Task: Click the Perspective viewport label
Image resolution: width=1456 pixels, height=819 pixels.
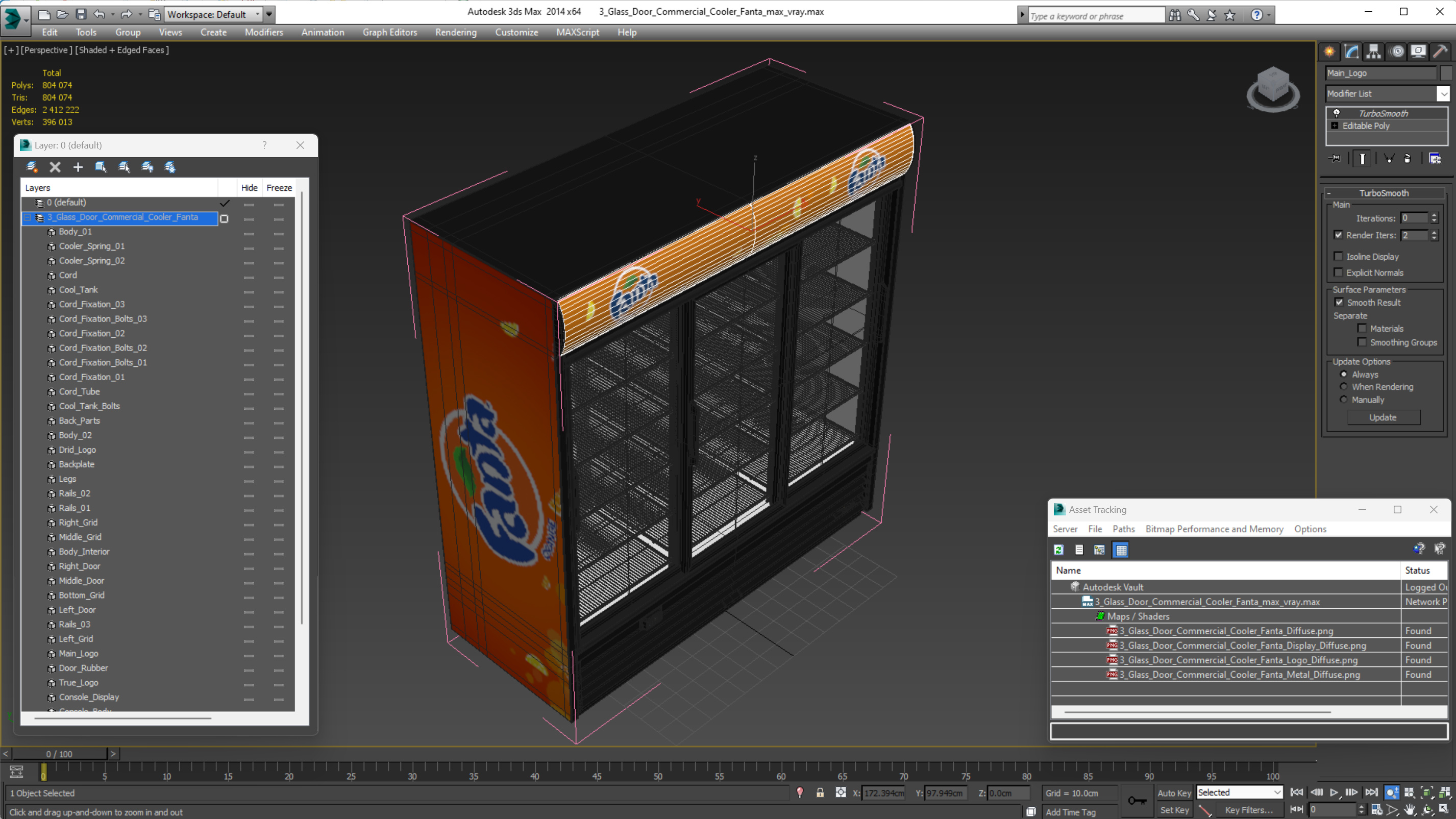Action: (47, 49)
